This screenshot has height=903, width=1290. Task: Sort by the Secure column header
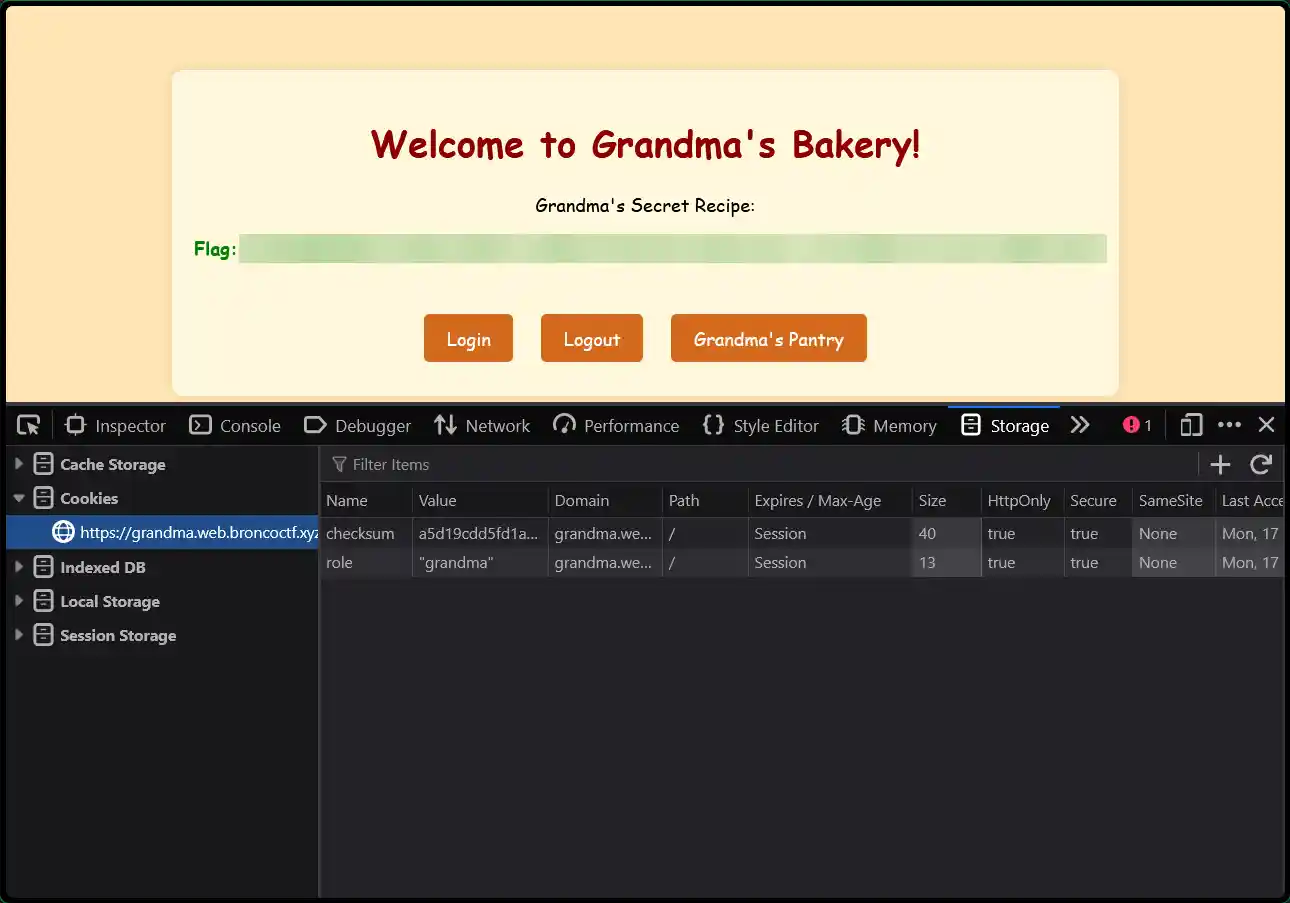click(x=1098, y=501)
